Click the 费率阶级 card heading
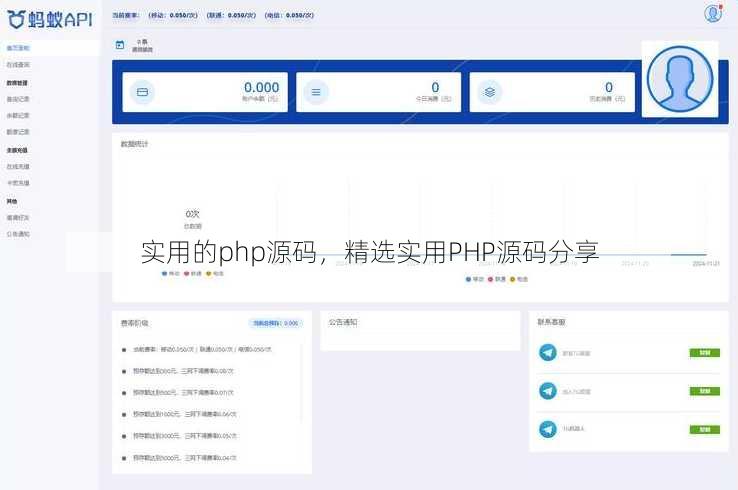 [135, 323]
